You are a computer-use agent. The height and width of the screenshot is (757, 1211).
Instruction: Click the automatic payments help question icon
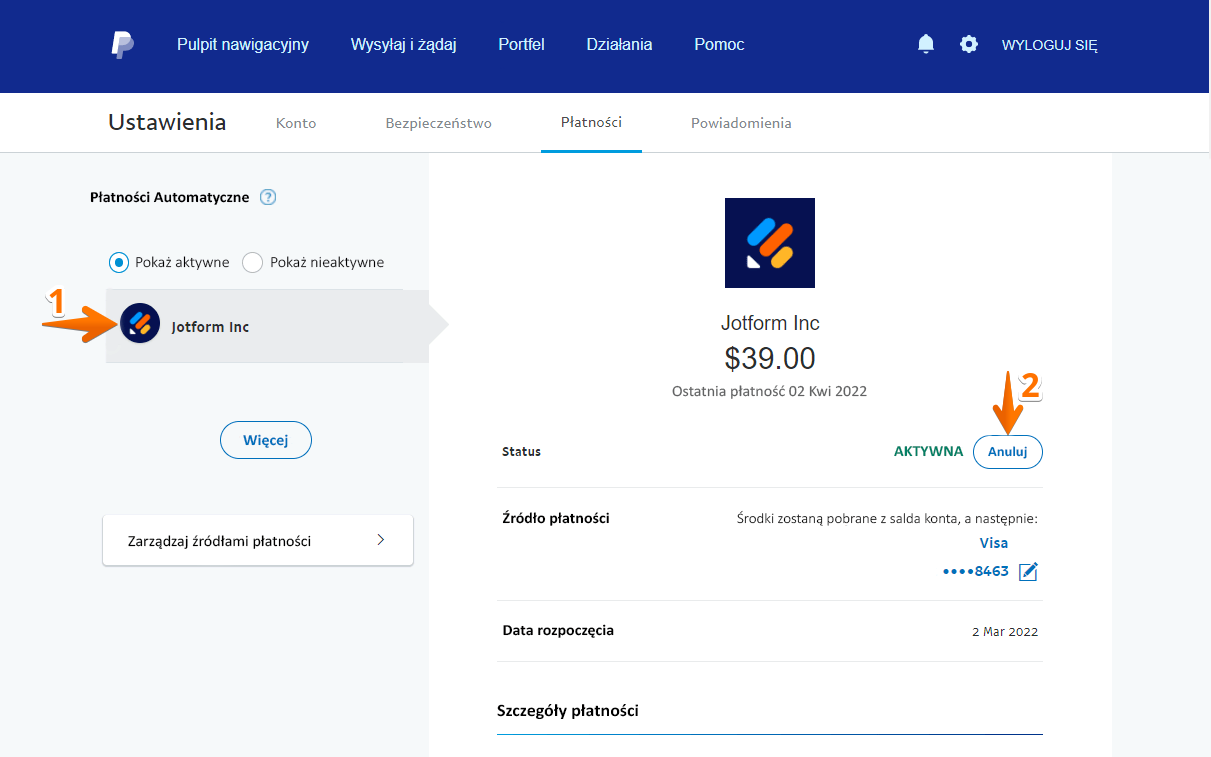tap(268, 197)
